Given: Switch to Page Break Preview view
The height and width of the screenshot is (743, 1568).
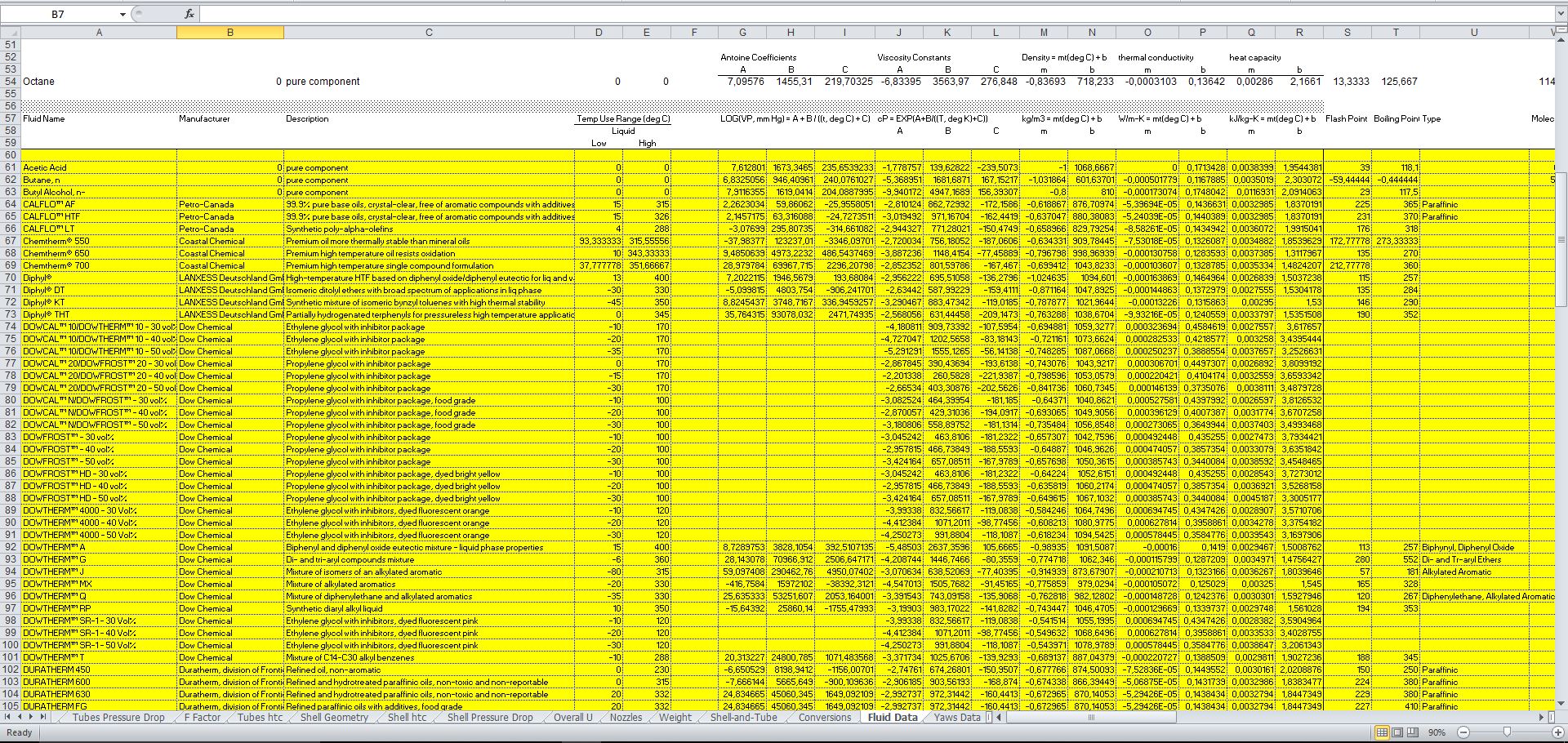Looking at the screenshot, I should coord(1411,732).
